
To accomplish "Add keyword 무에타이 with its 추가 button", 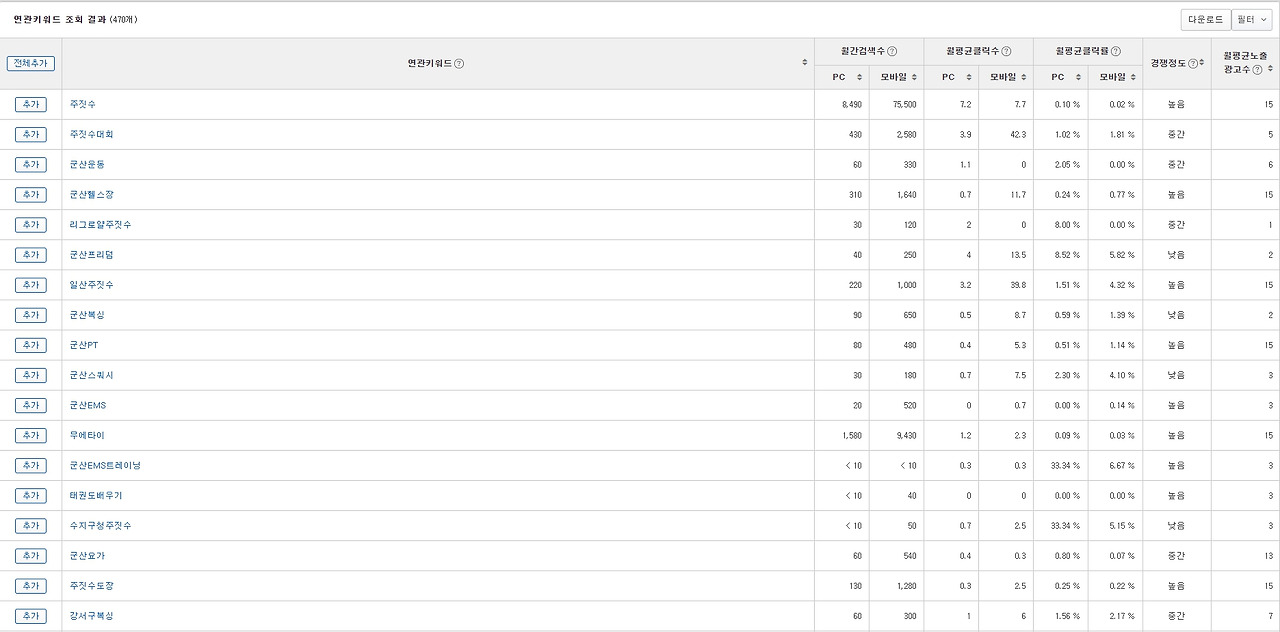I will [x=31, y=436].
